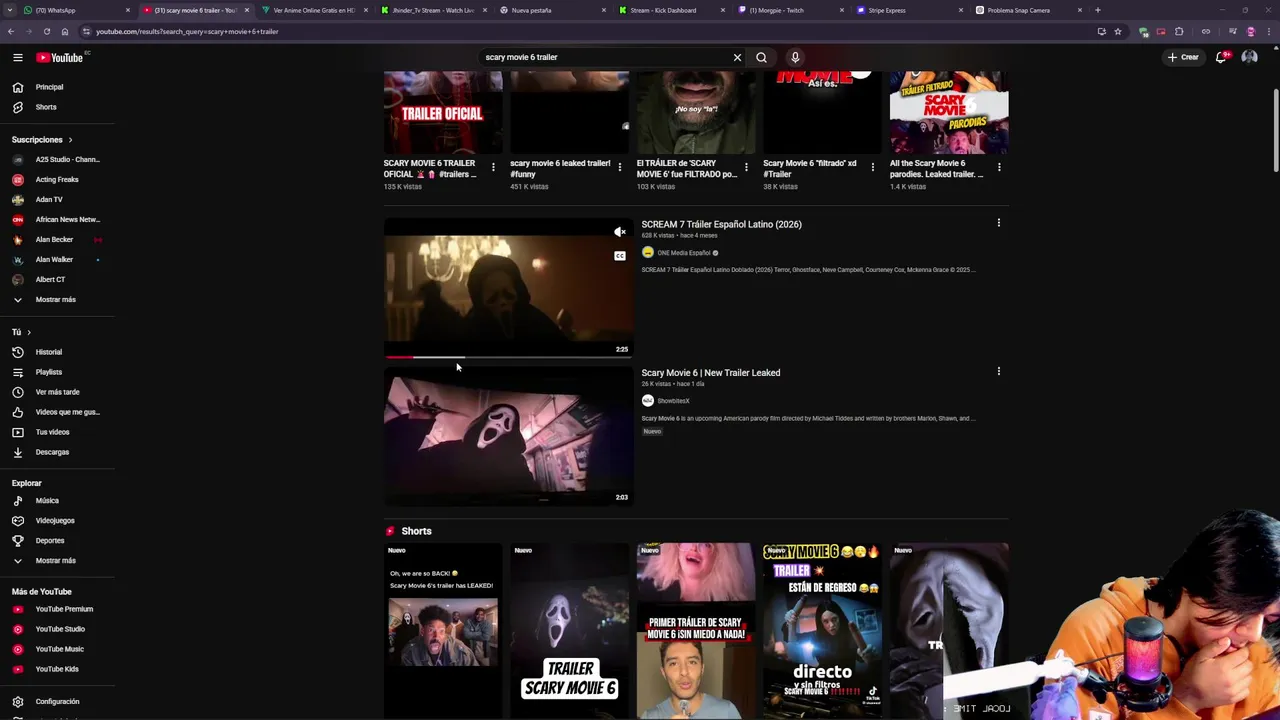Open the ShowbitesX channel link
The height and width of the screenshot is (720, 1280).
coord(672,401)
